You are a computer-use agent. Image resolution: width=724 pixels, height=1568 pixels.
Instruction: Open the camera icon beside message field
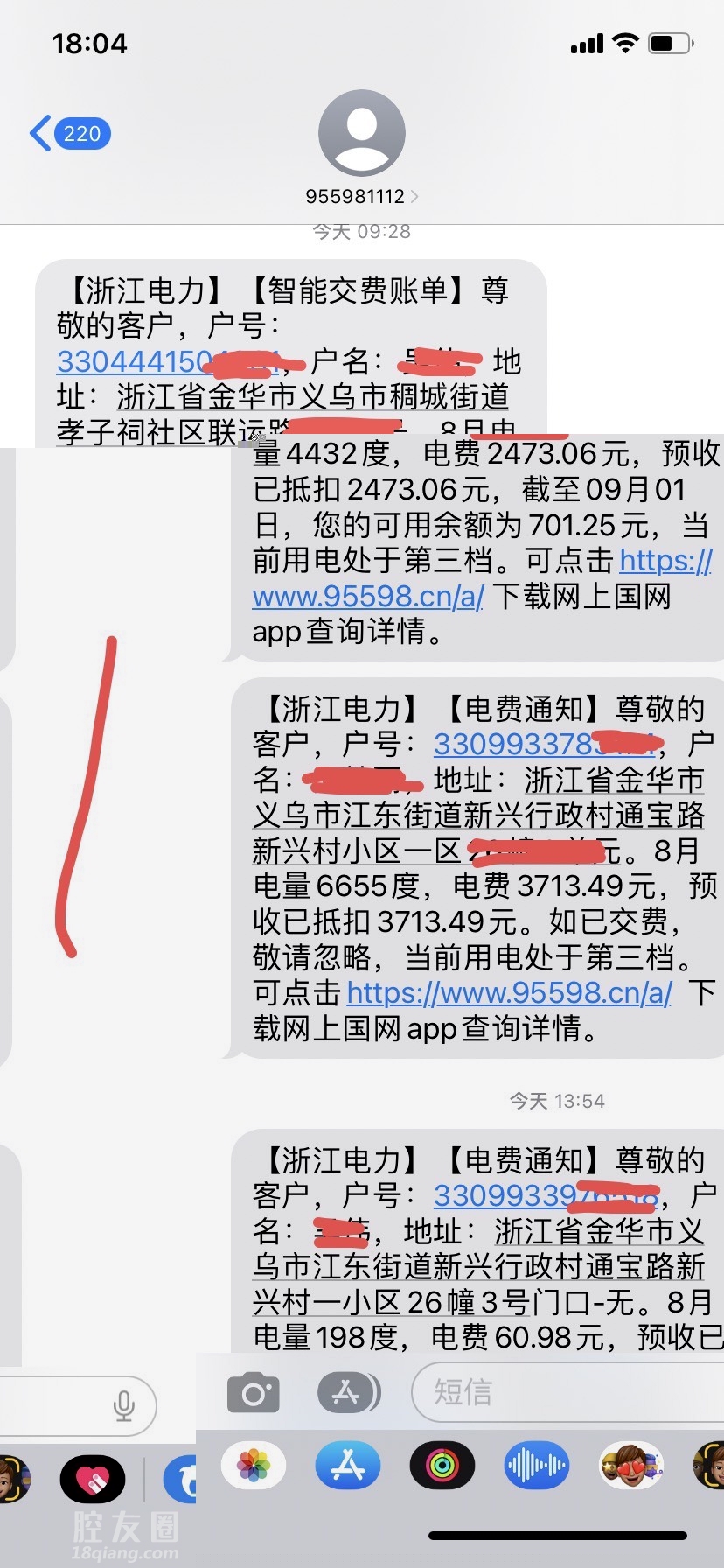[254, 1393]
